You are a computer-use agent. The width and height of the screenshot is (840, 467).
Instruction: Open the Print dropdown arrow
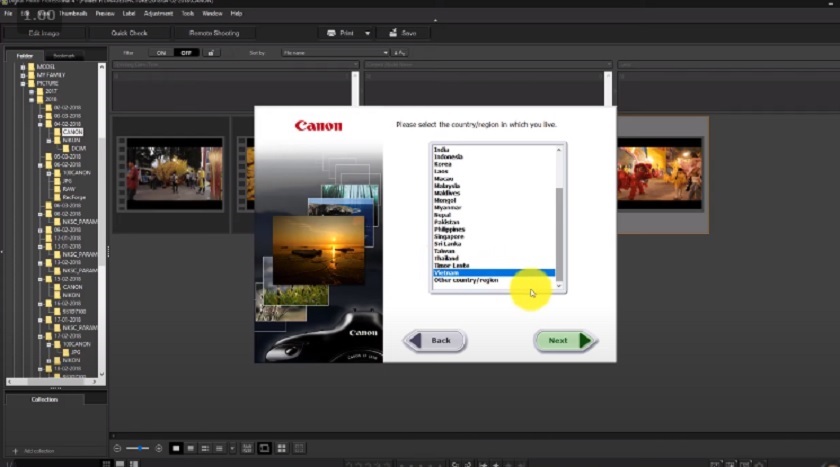tap(368, 33)
